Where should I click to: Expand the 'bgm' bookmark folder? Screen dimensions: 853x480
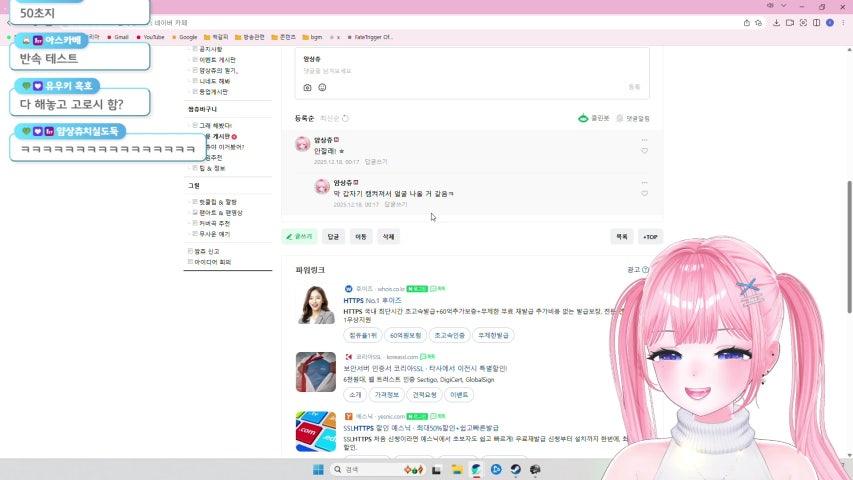coord(313,37)
